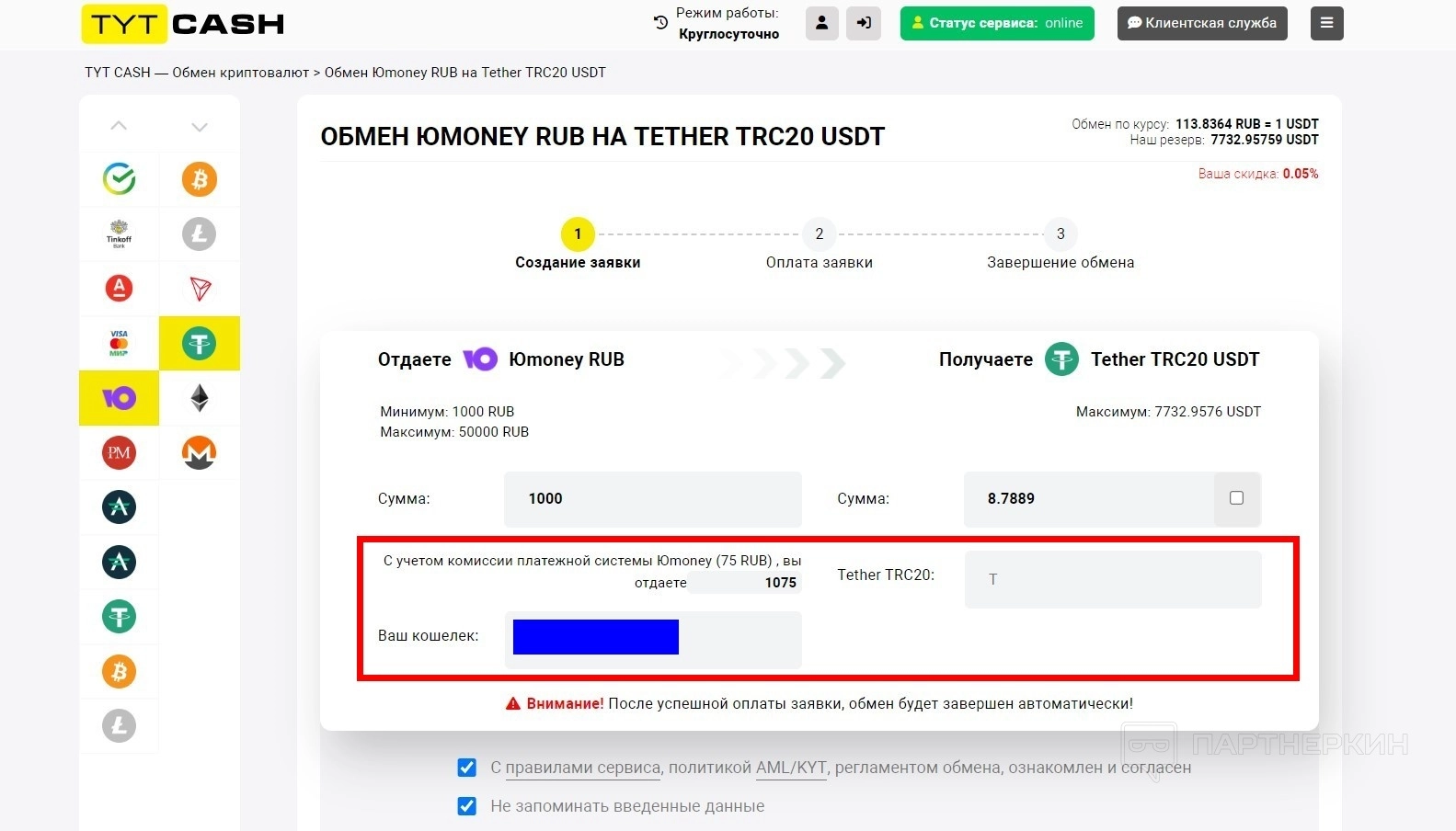Image resolution: width=1456 pixels, height=831 pixels.
Task: Toggle the checkbox beside the 8.7889 amount
Action: (1236, 498)
